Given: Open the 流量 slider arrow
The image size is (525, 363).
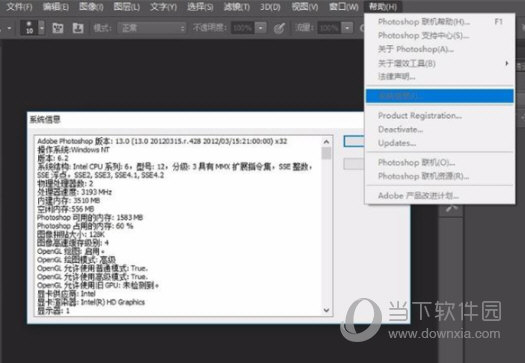Looking at the screenshot, I should coord(347,28).
